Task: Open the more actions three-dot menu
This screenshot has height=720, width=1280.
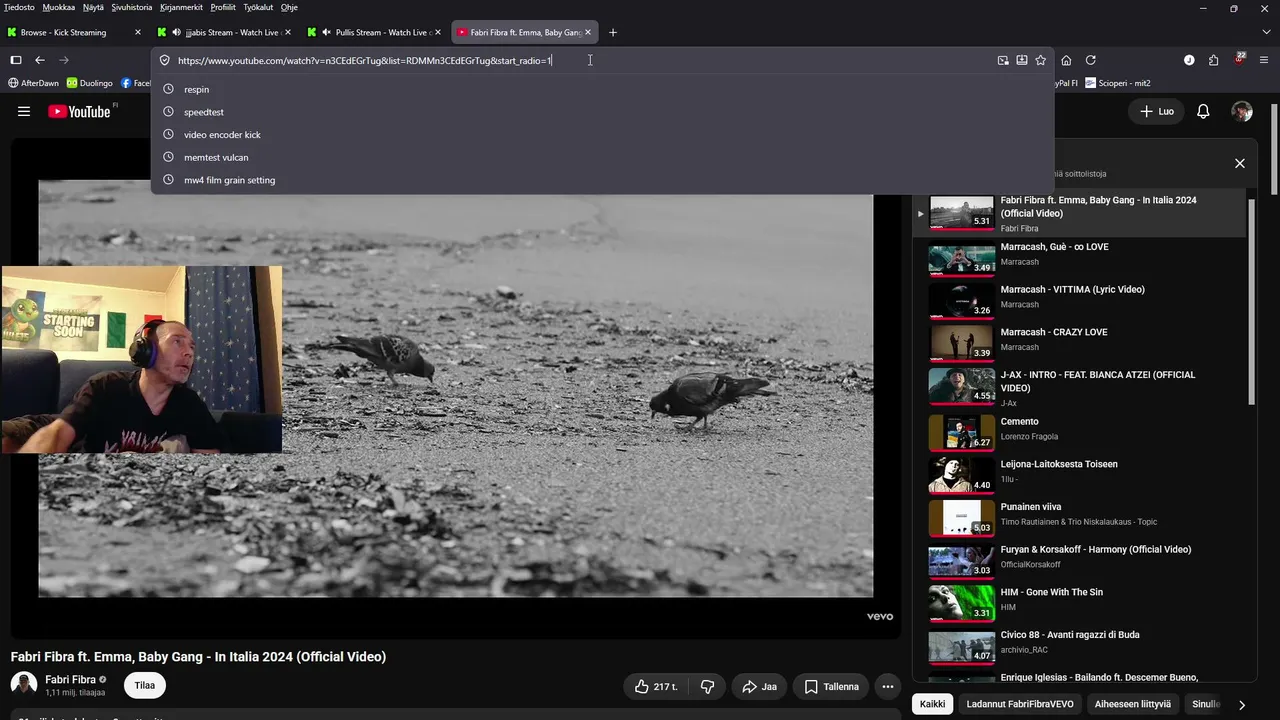Action: pyautogui.click(x=887, y=687)
